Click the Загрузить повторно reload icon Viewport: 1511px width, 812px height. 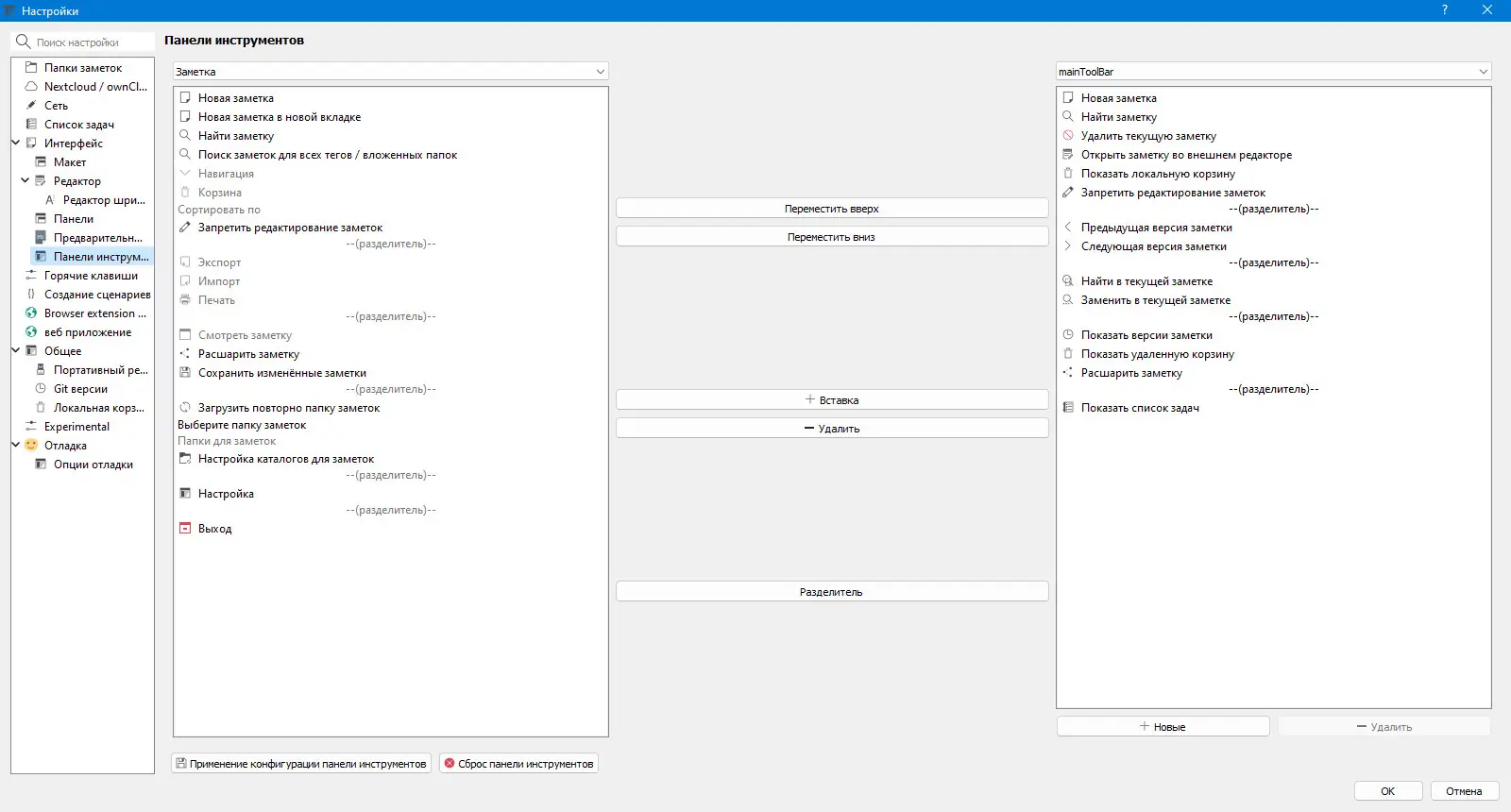(x=185, y=408)
